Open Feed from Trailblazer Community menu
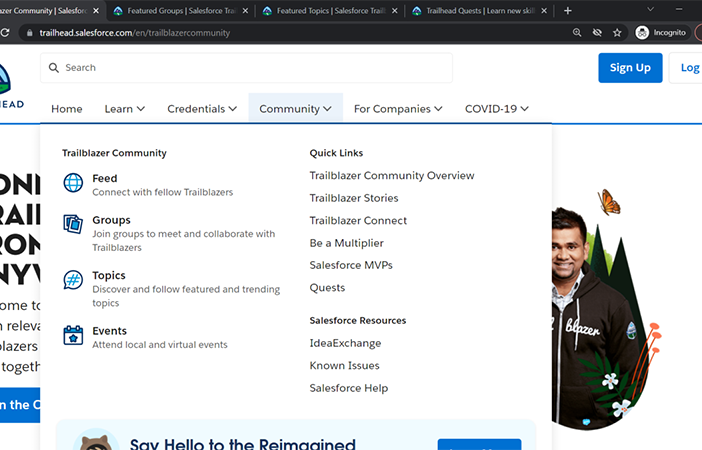 click(105, 178)
